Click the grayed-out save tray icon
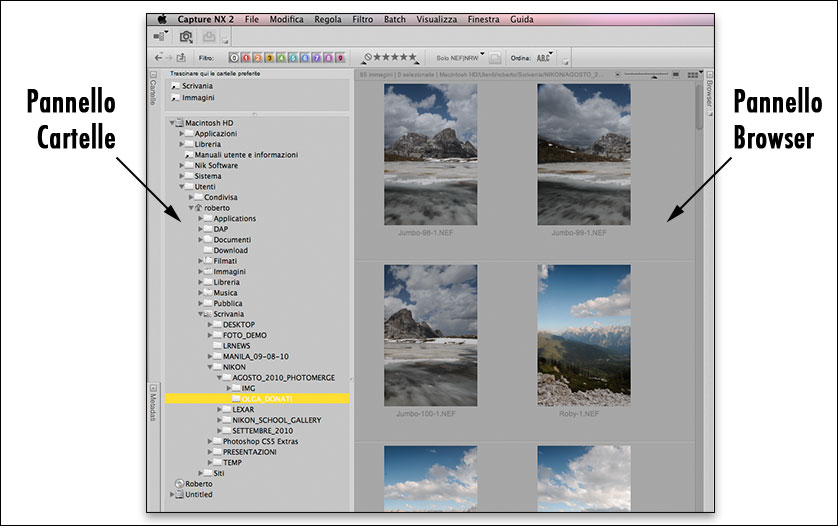The width and height of the screenshot is (838, 526). tap(209, 36)
